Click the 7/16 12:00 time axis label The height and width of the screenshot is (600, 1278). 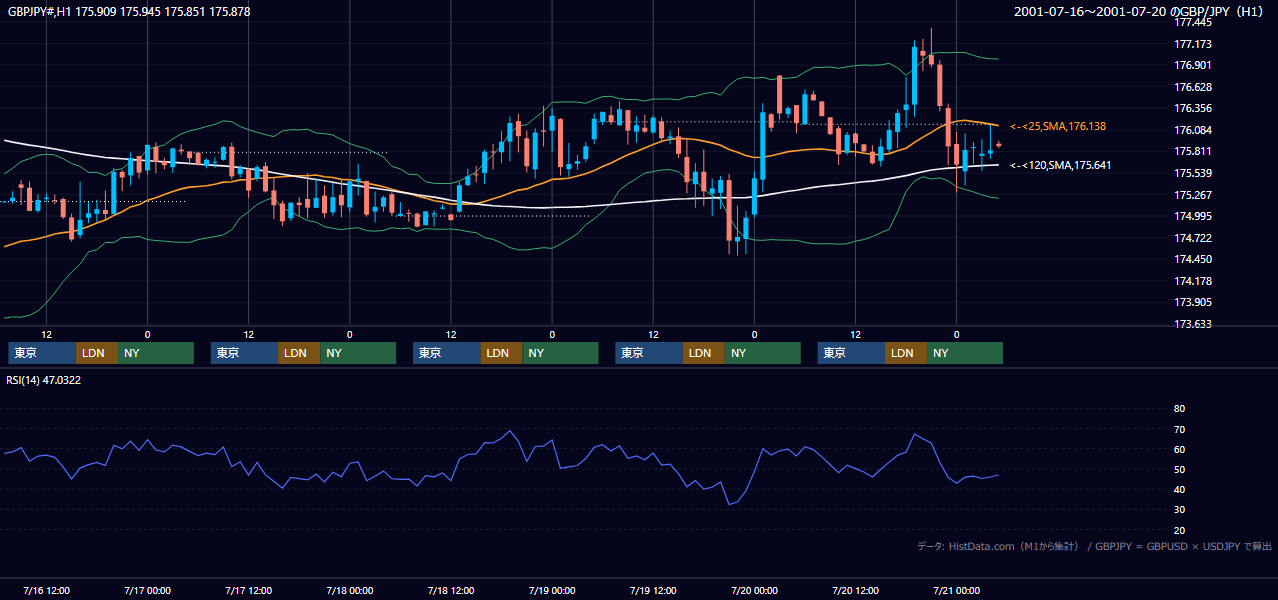tap(46, 590)
